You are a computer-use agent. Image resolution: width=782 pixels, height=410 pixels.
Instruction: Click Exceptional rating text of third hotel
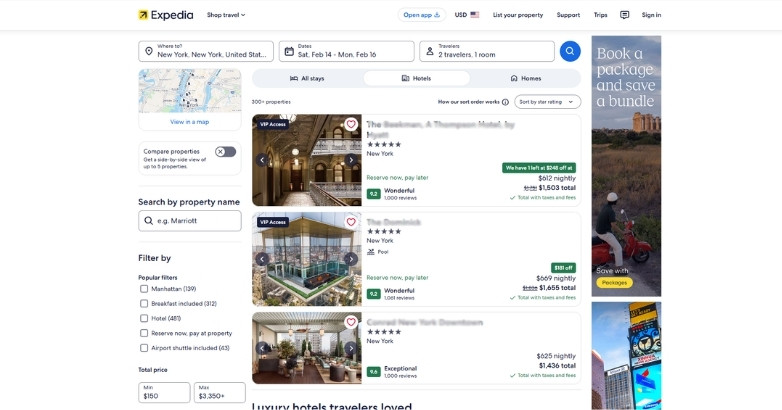(x=400, y=368)
